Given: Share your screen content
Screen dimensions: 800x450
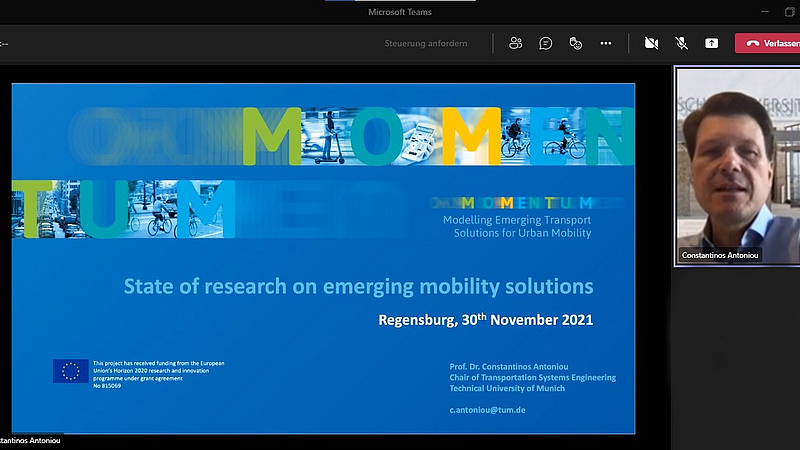Looking at the screenshot, I should tap(711, 43).
